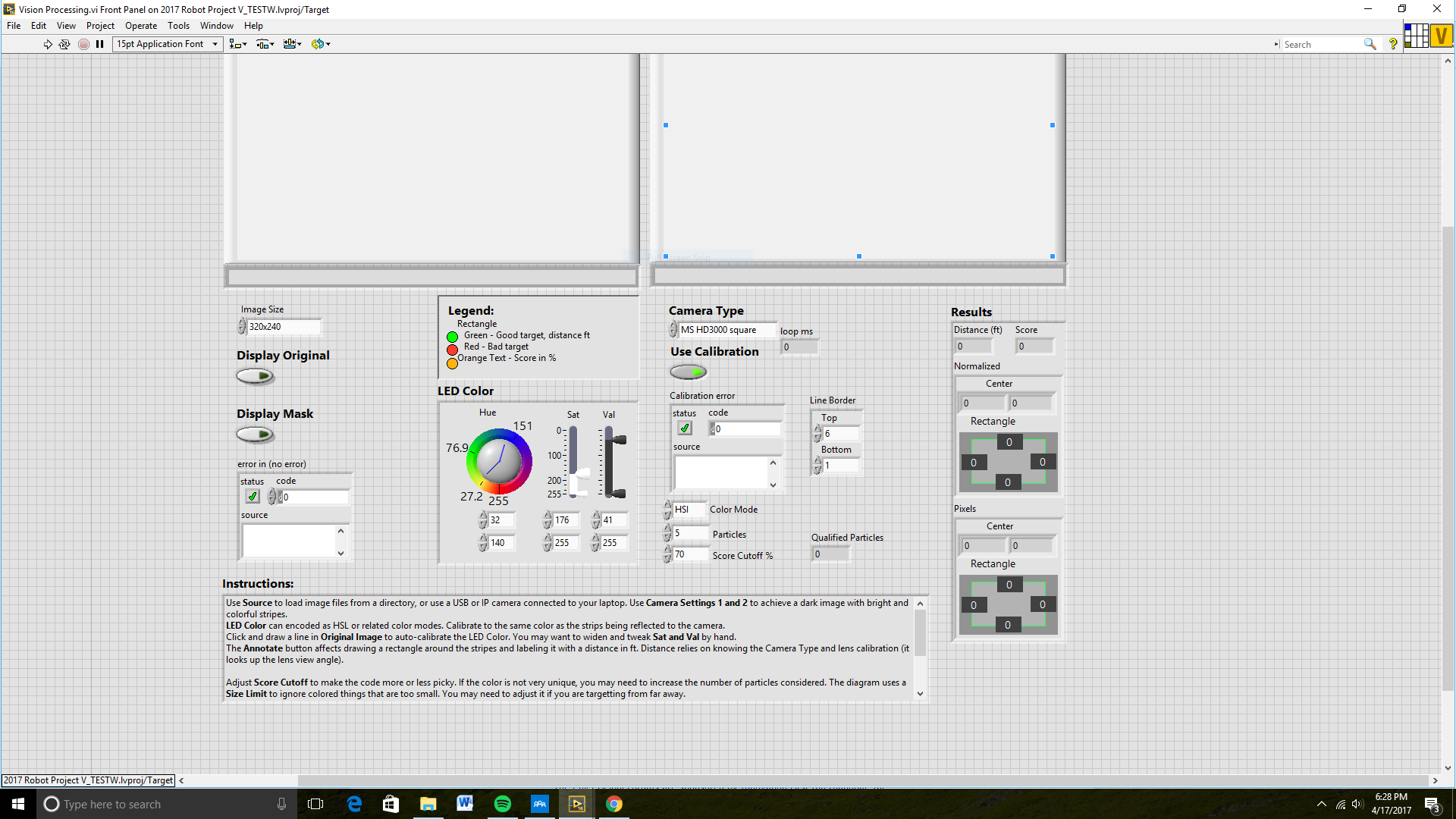Toggle Display Mask switch
This screenshot has height=819, width=1456.
pyautogui.click(x=255, y=435)
